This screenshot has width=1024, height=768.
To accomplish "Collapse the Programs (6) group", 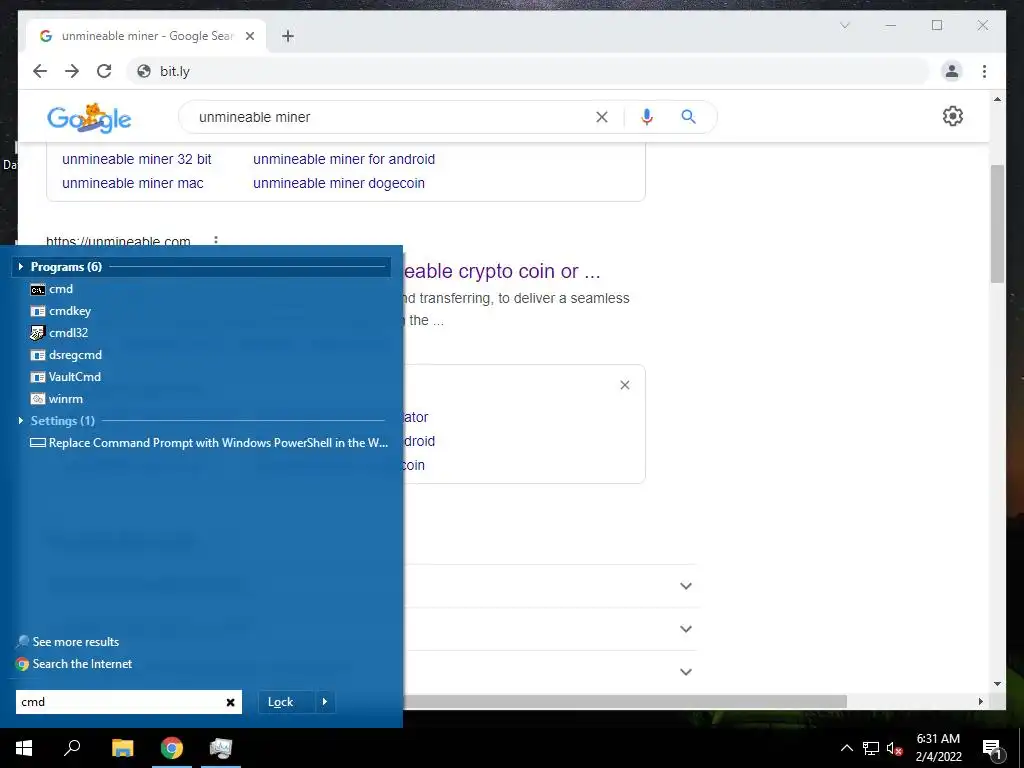I will point(21,266).
